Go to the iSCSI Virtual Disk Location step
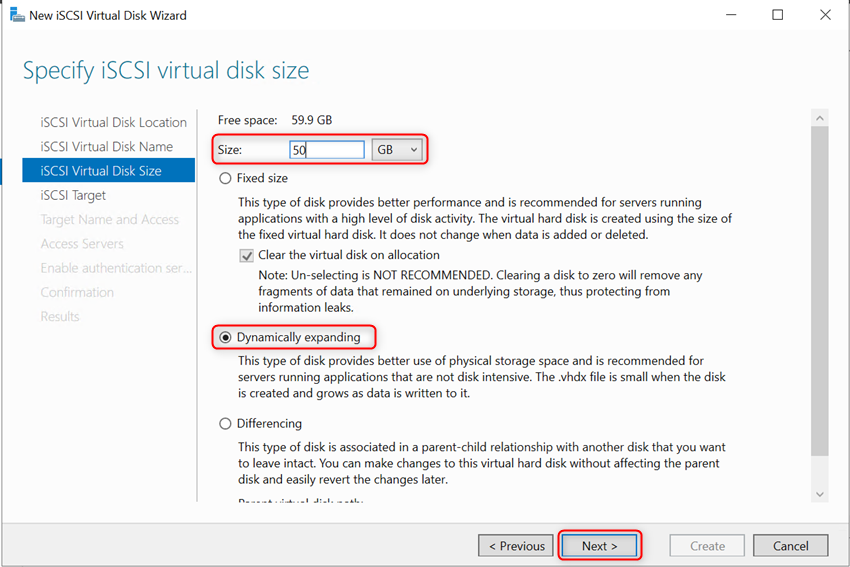The height and width of the screenshot is (567, 850). click(x=113, y=123)
